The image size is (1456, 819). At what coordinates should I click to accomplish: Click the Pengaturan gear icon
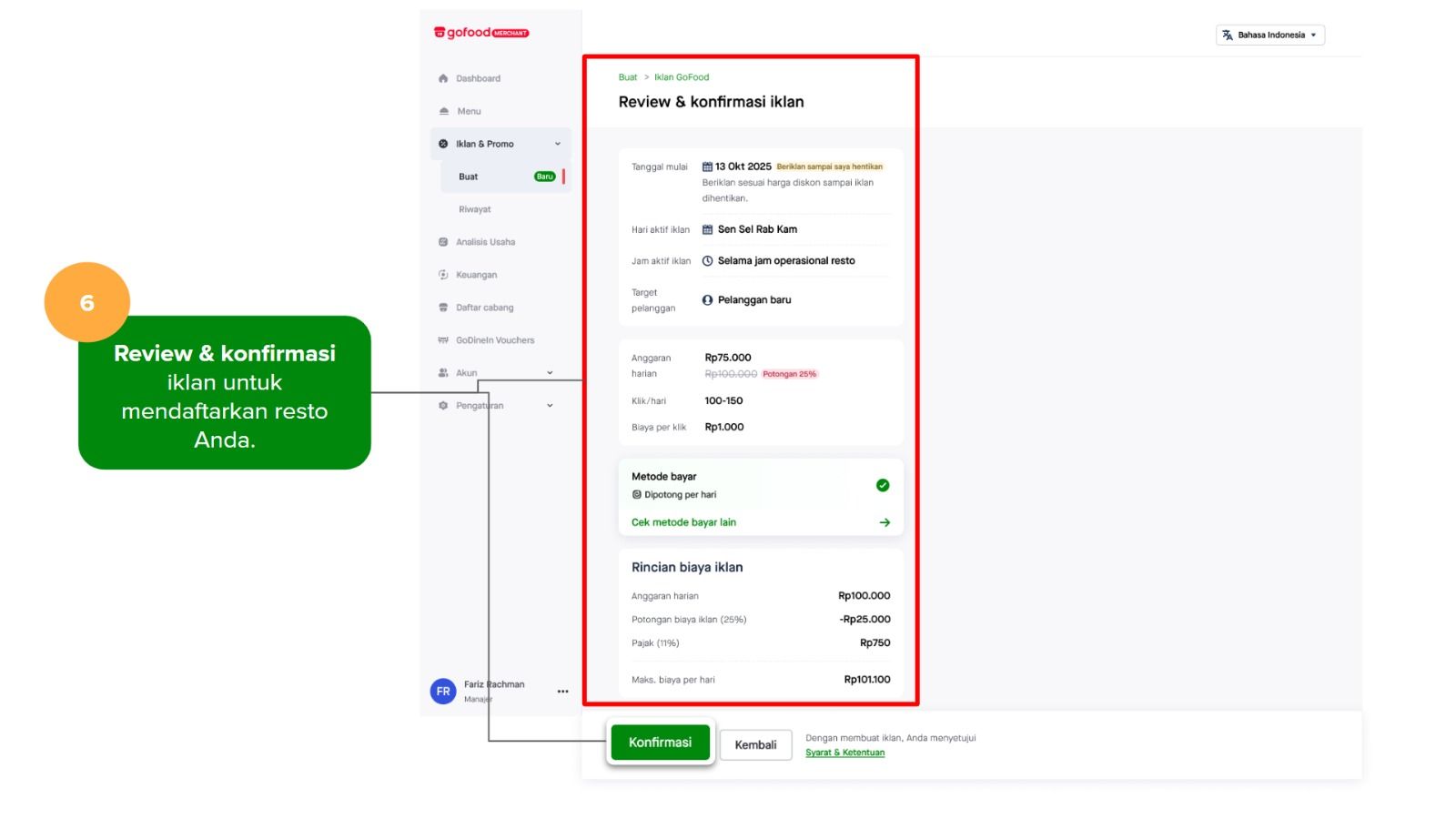coord(443,406)
